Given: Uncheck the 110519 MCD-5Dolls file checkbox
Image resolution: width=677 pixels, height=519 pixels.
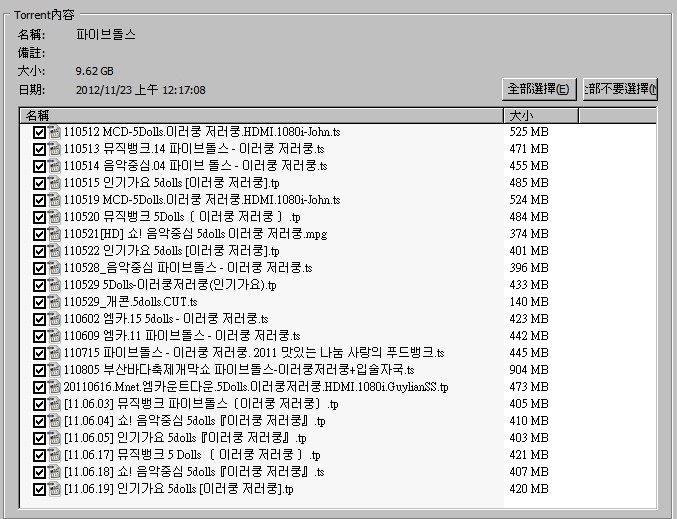Looking at the screenshot, I should (x=39, y=200).
